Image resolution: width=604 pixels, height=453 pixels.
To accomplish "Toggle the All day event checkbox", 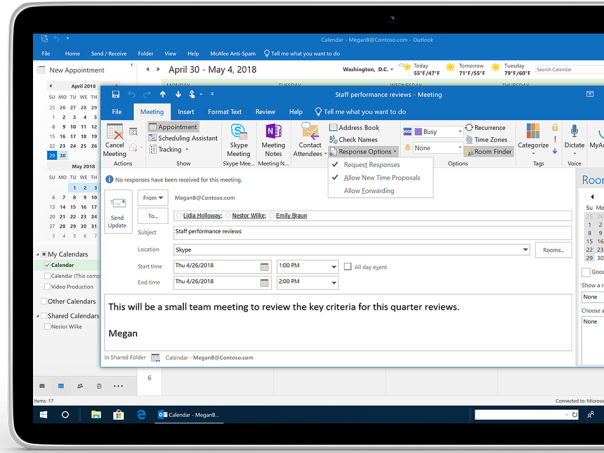I will 347,267.
